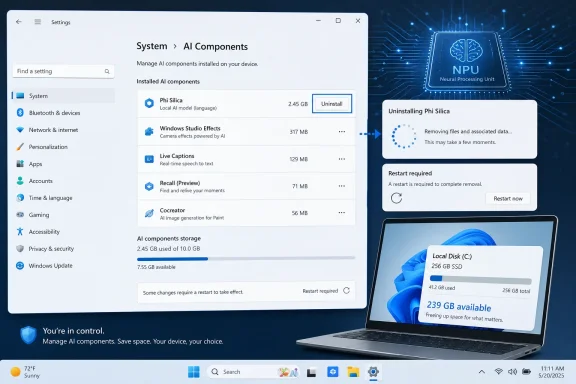The image size is (576, 384).
Task: Click the Restart now button
Action: 508,198
